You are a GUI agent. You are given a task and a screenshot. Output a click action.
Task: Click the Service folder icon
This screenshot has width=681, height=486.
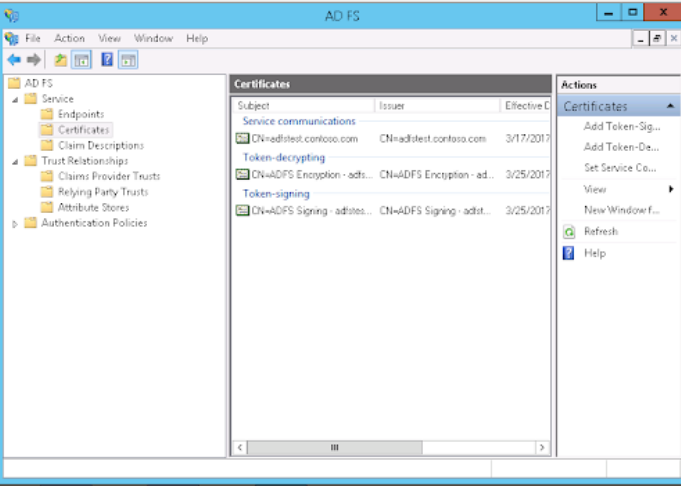tap(30, 99)
